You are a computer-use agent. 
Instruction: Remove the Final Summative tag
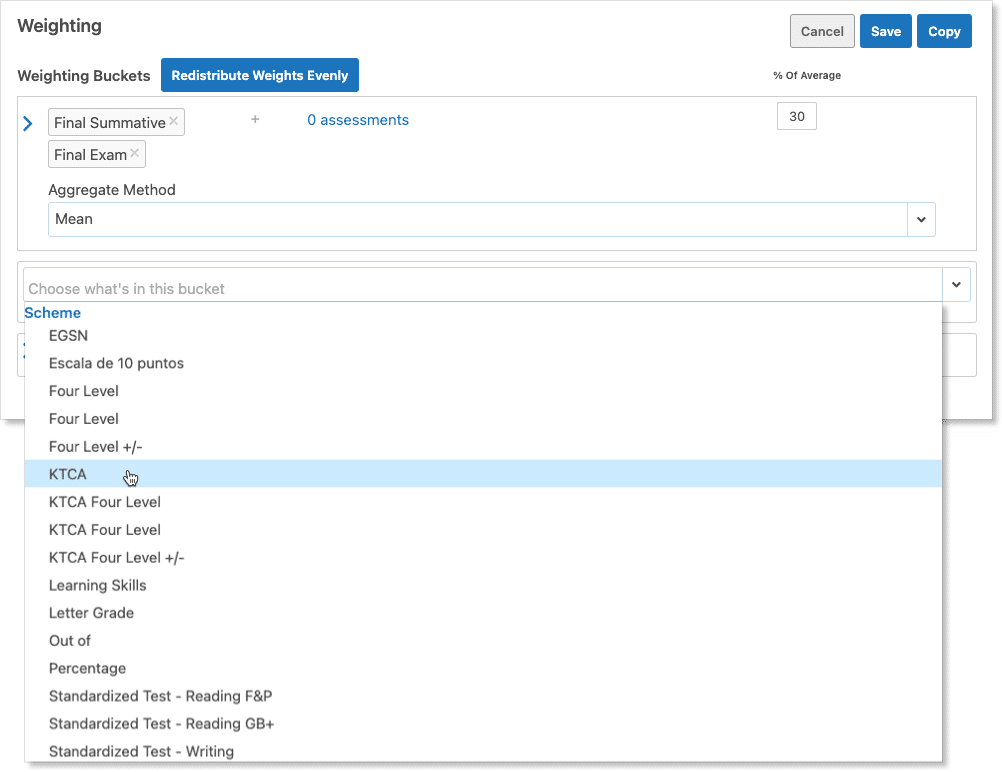(174, 121)
